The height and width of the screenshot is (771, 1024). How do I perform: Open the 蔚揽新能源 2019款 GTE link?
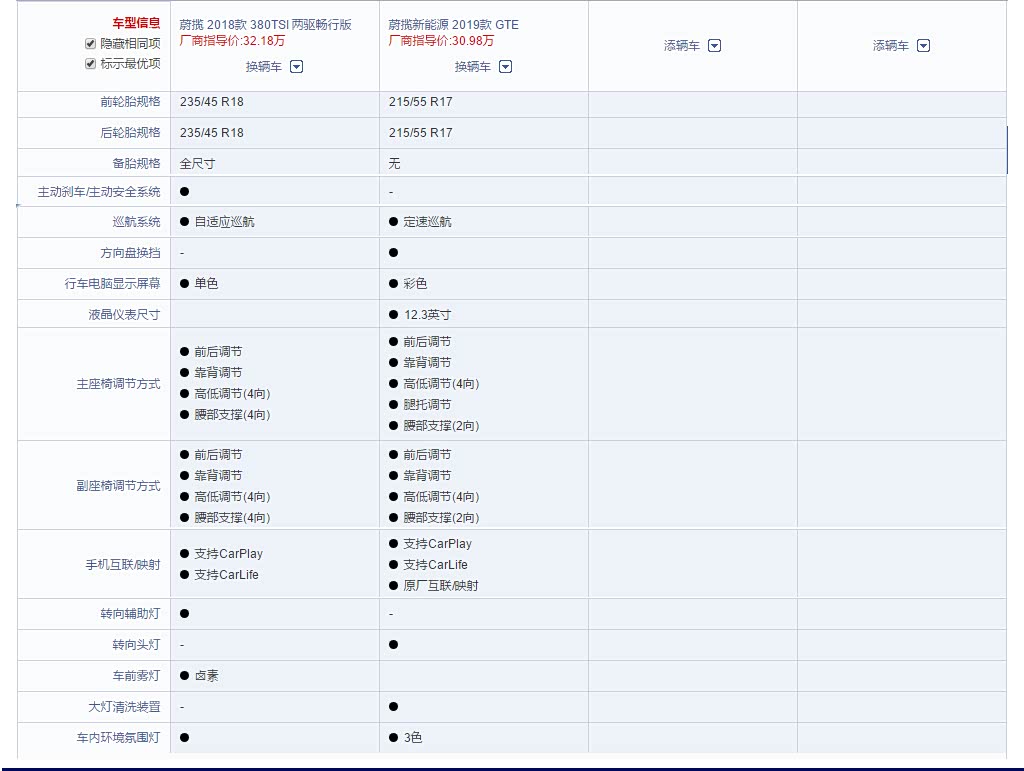[453, 25]
